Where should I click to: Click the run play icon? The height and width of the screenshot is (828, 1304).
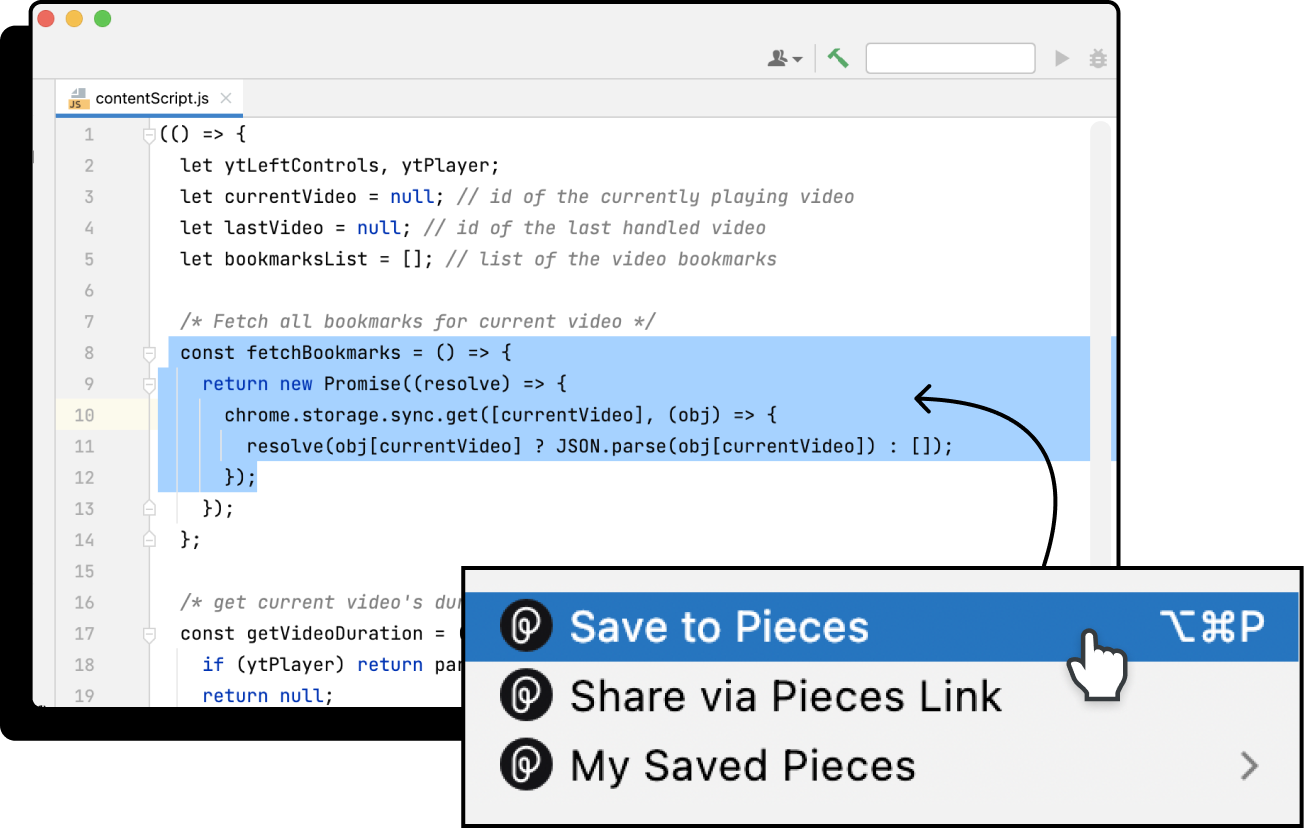pos(1062,59)
